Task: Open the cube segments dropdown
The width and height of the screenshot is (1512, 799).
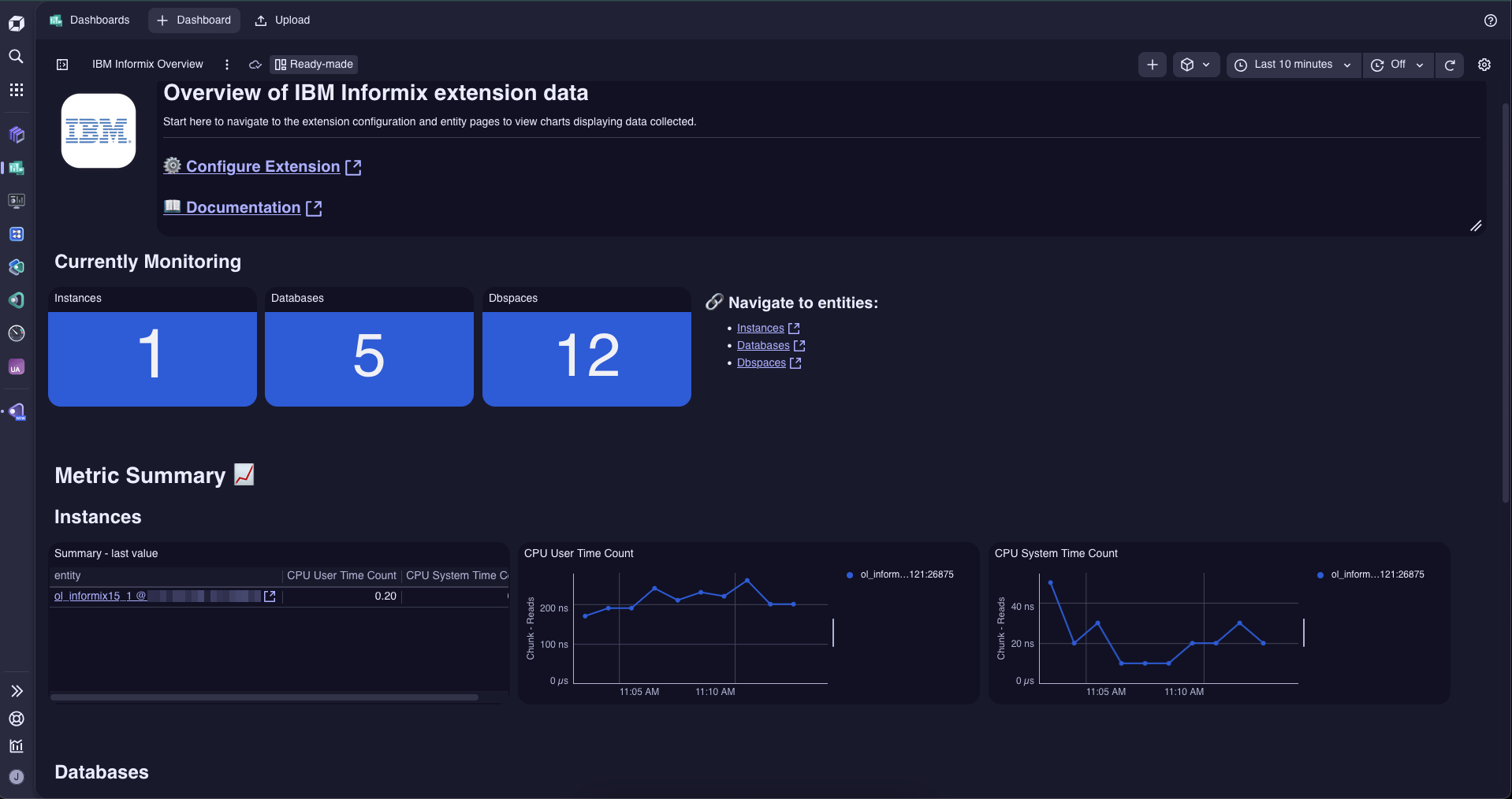Action: (1195, 65)
